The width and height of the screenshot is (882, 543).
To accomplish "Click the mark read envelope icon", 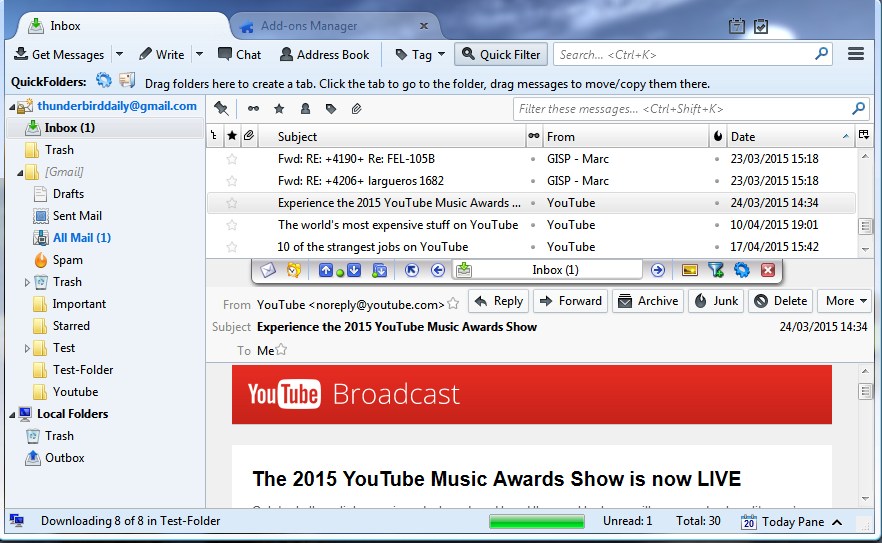I will coord(268,270).
